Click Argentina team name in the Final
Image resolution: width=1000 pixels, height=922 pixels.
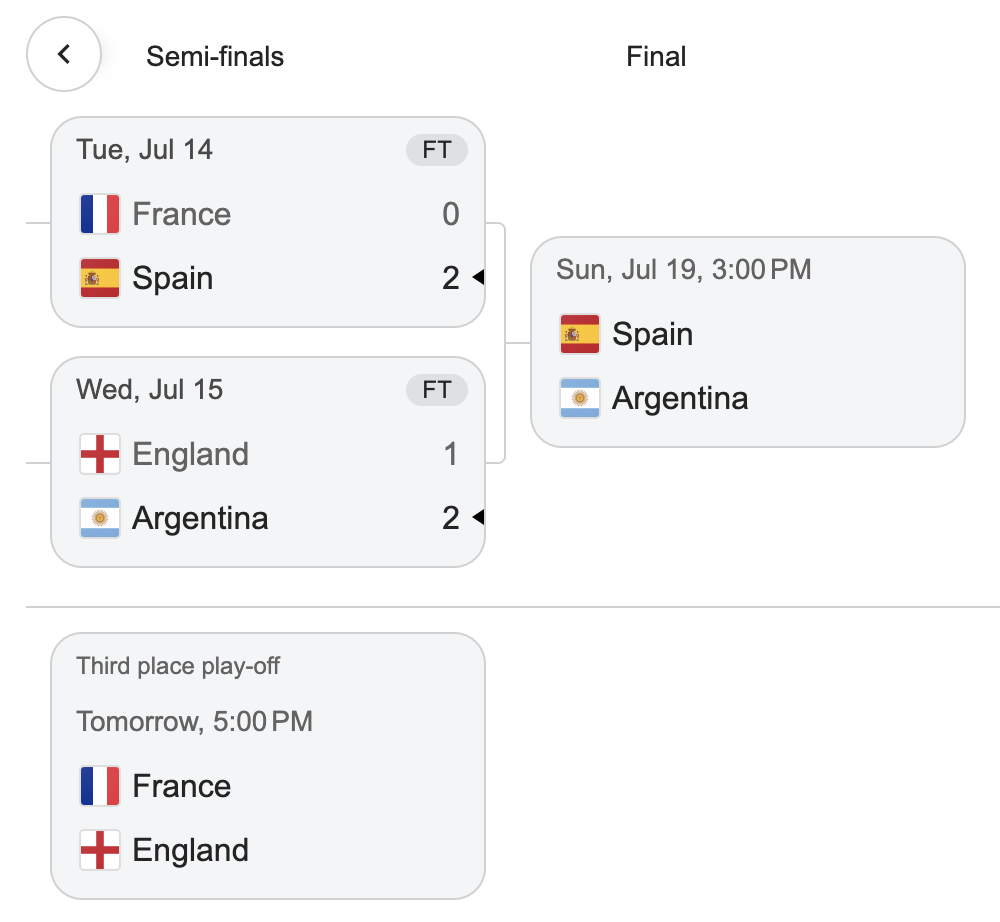(680, 399)
